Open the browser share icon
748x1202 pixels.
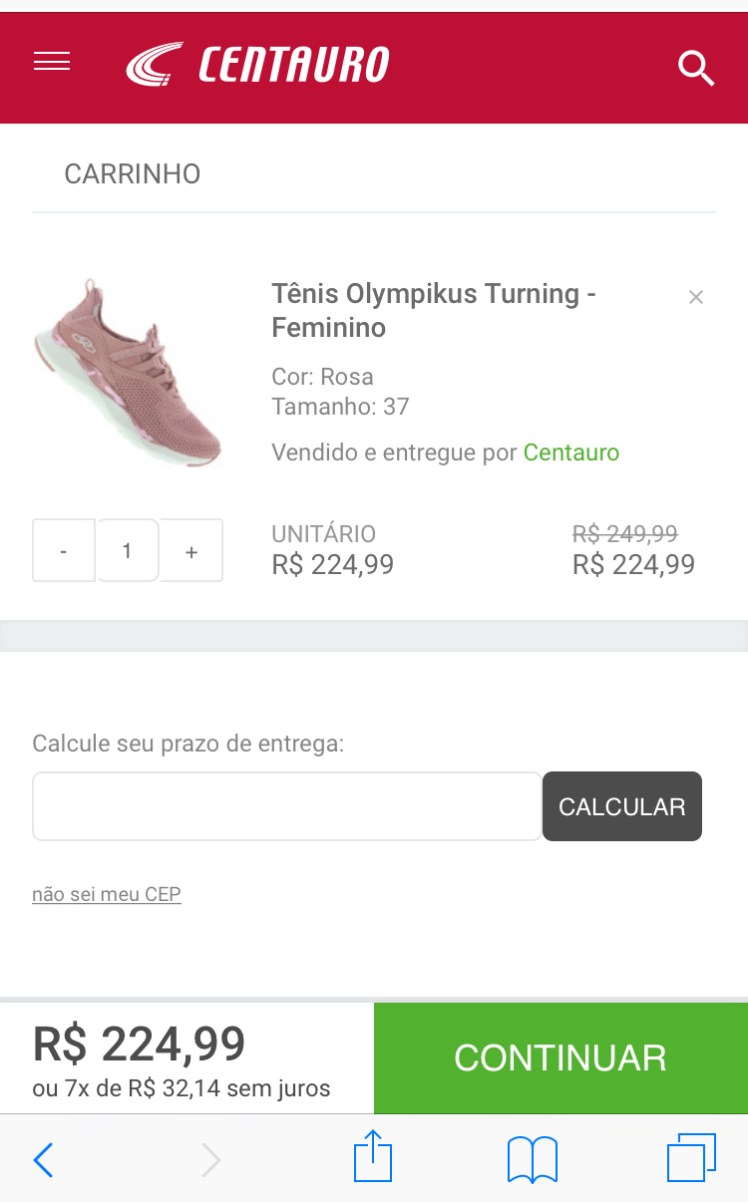click(x=373, y=1158)
